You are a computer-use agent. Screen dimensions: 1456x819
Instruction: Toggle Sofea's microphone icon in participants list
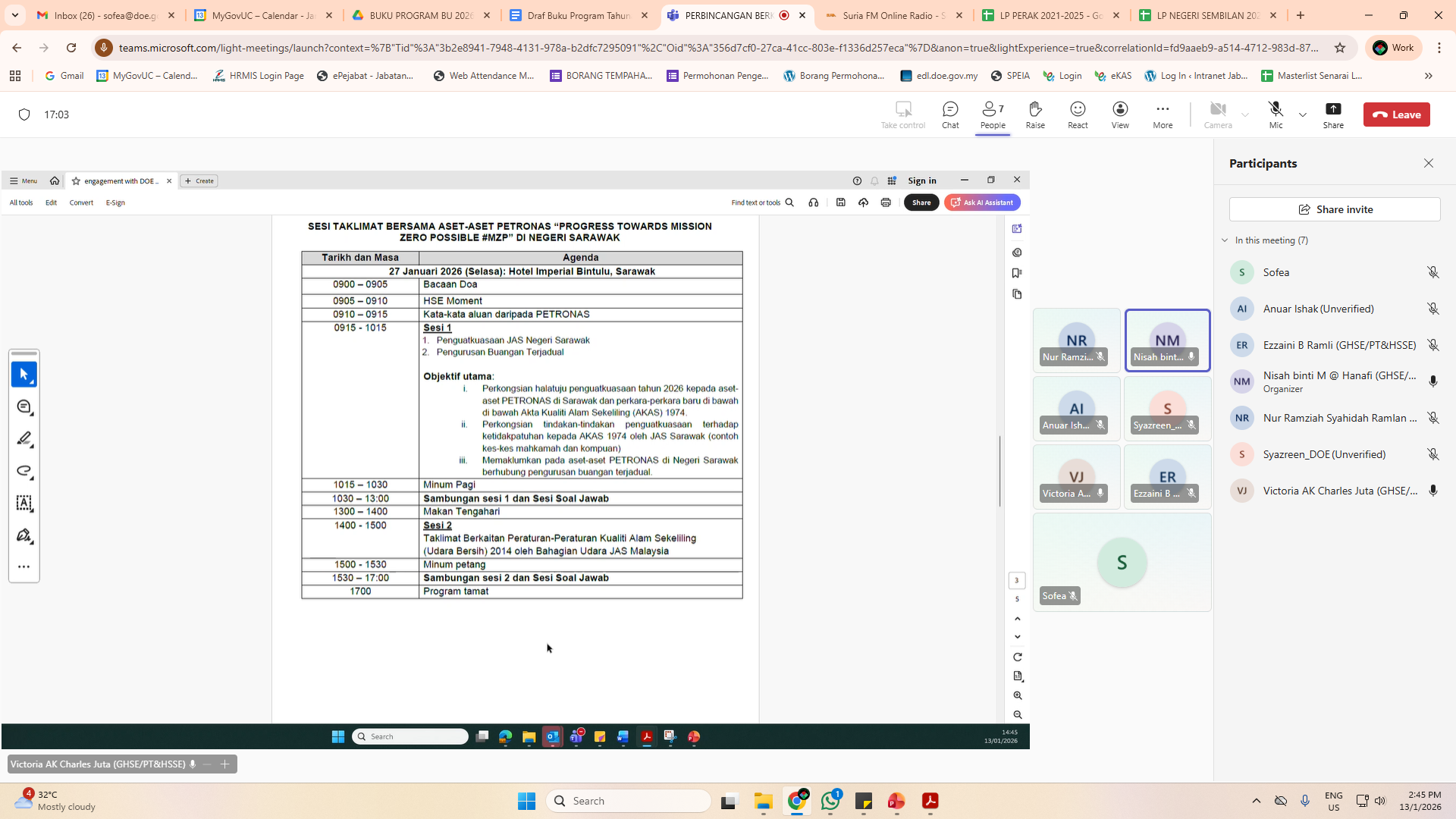tap(1432, 272)
